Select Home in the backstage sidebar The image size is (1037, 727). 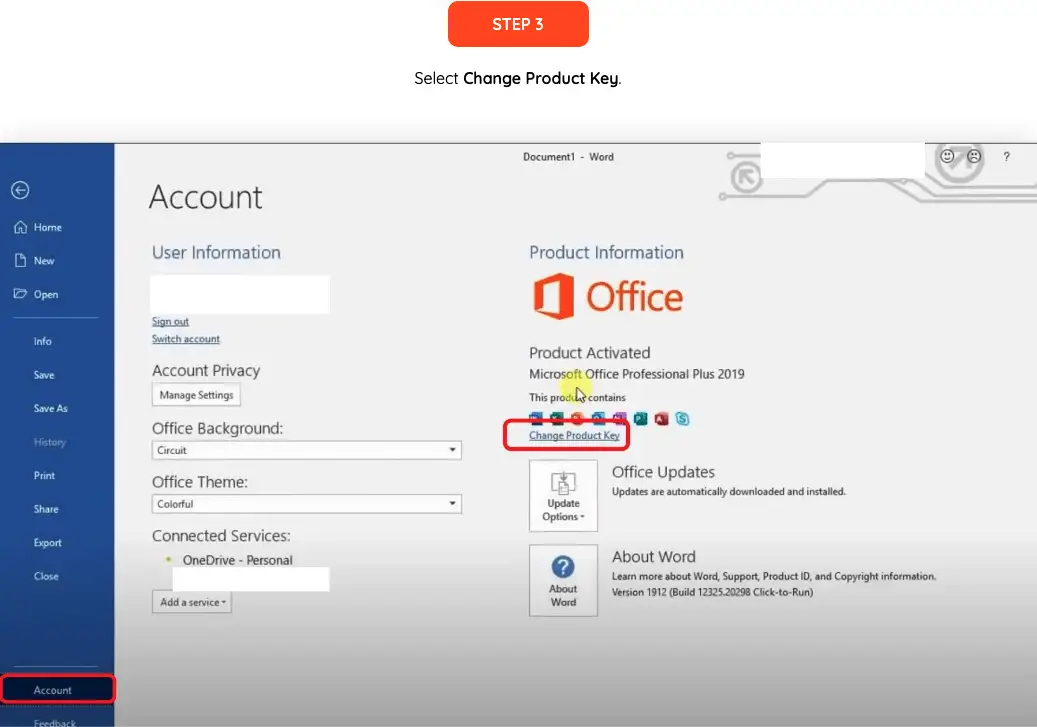[47, 228]
